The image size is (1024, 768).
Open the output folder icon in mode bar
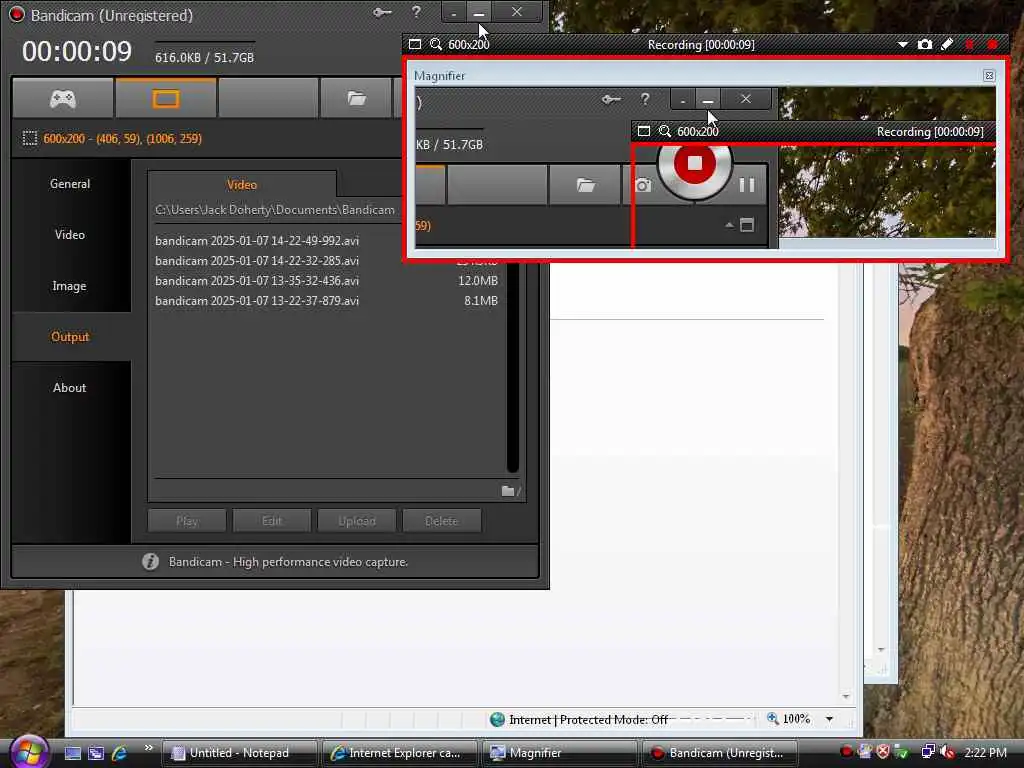pyautogui.click(x=356, y=99)
